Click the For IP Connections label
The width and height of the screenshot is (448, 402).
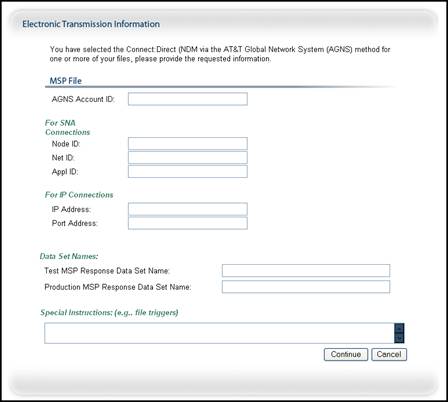(x=79, y=195)
